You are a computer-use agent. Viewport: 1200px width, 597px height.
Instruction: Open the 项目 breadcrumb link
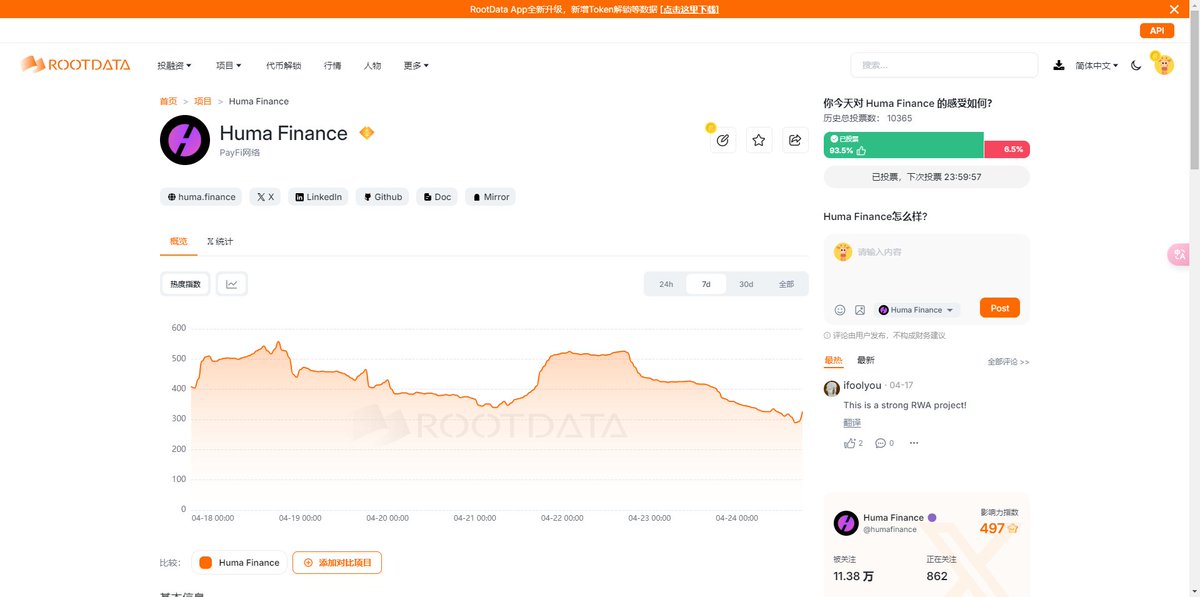click(203, 101)
